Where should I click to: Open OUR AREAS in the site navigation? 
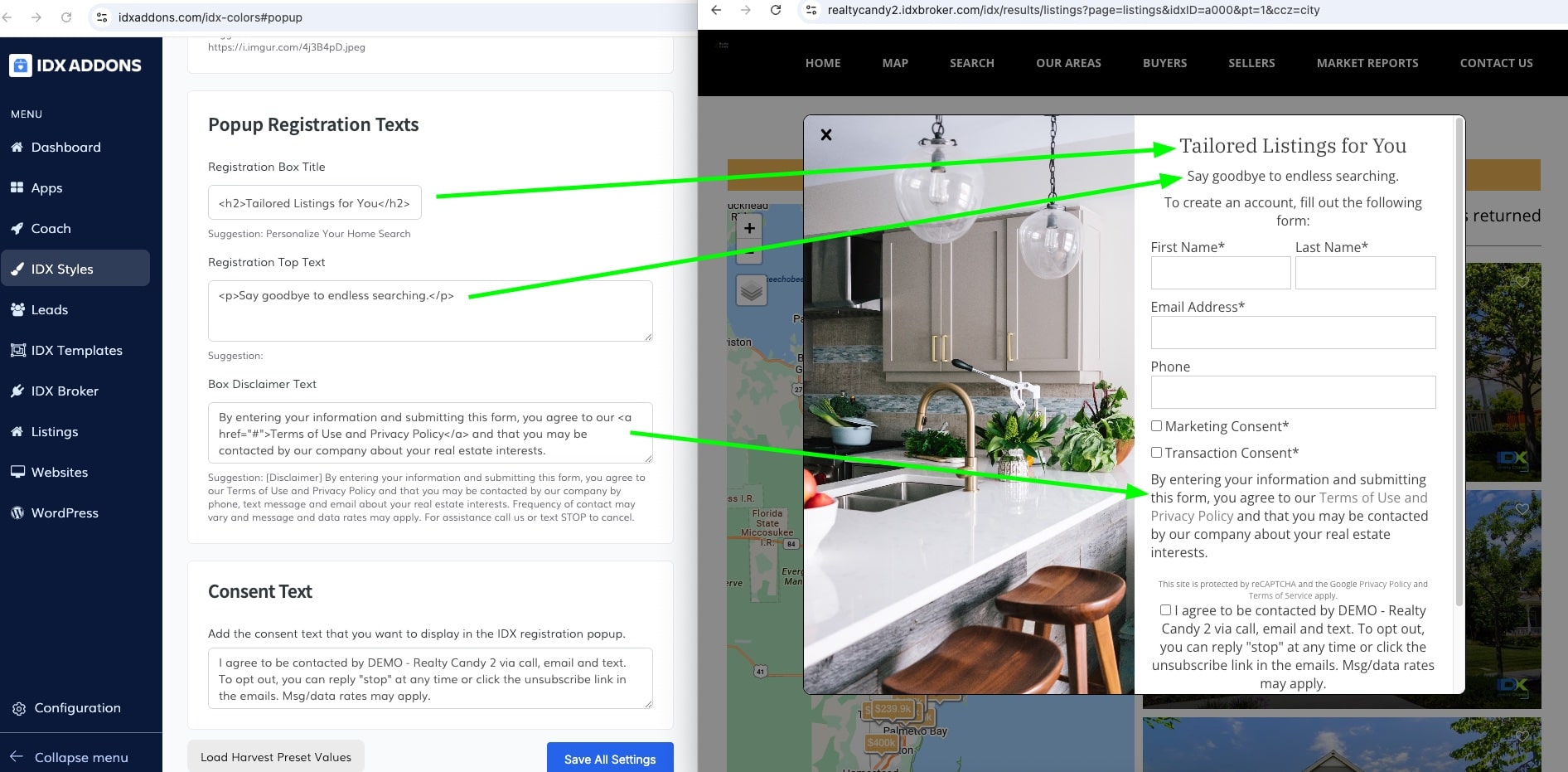[x=1068, y=63]
